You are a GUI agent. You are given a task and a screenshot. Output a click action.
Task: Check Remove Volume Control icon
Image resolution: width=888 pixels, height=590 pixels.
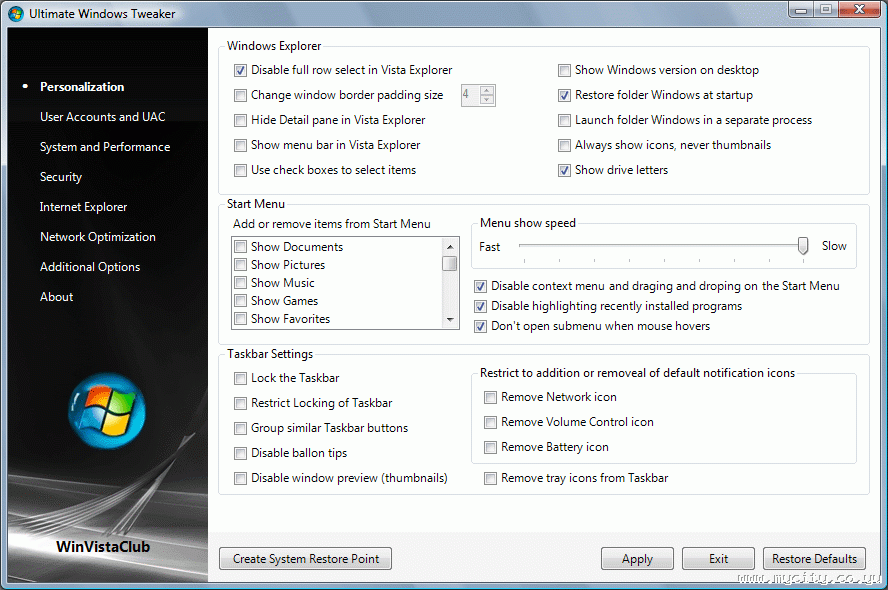tap(490, 422)
